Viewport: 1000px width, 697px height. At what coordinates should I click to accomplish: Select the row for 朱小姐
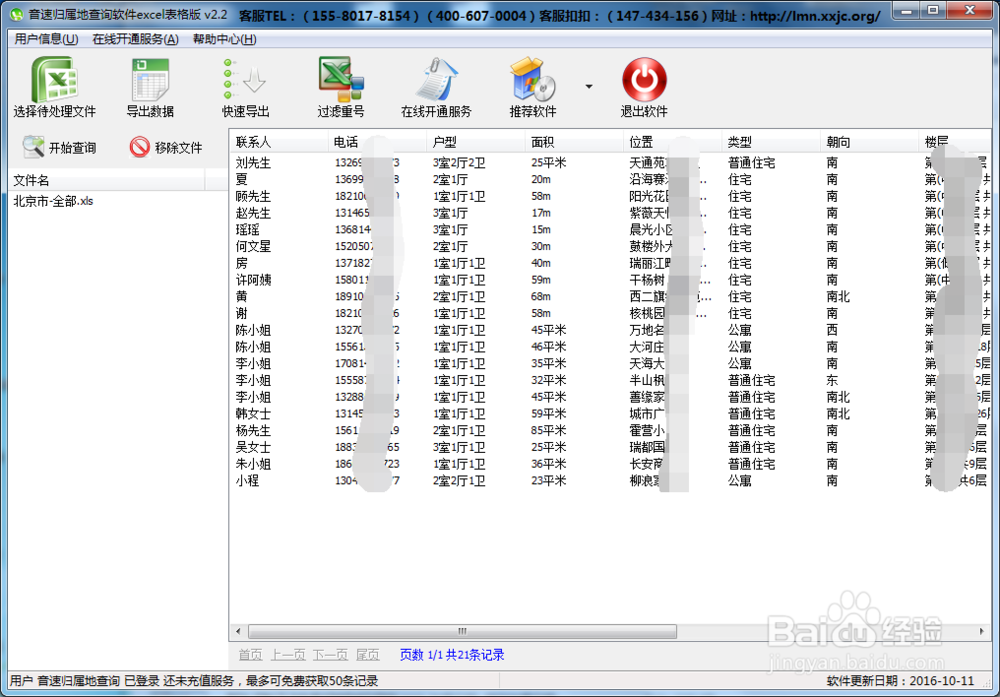(x=610, y=464)
